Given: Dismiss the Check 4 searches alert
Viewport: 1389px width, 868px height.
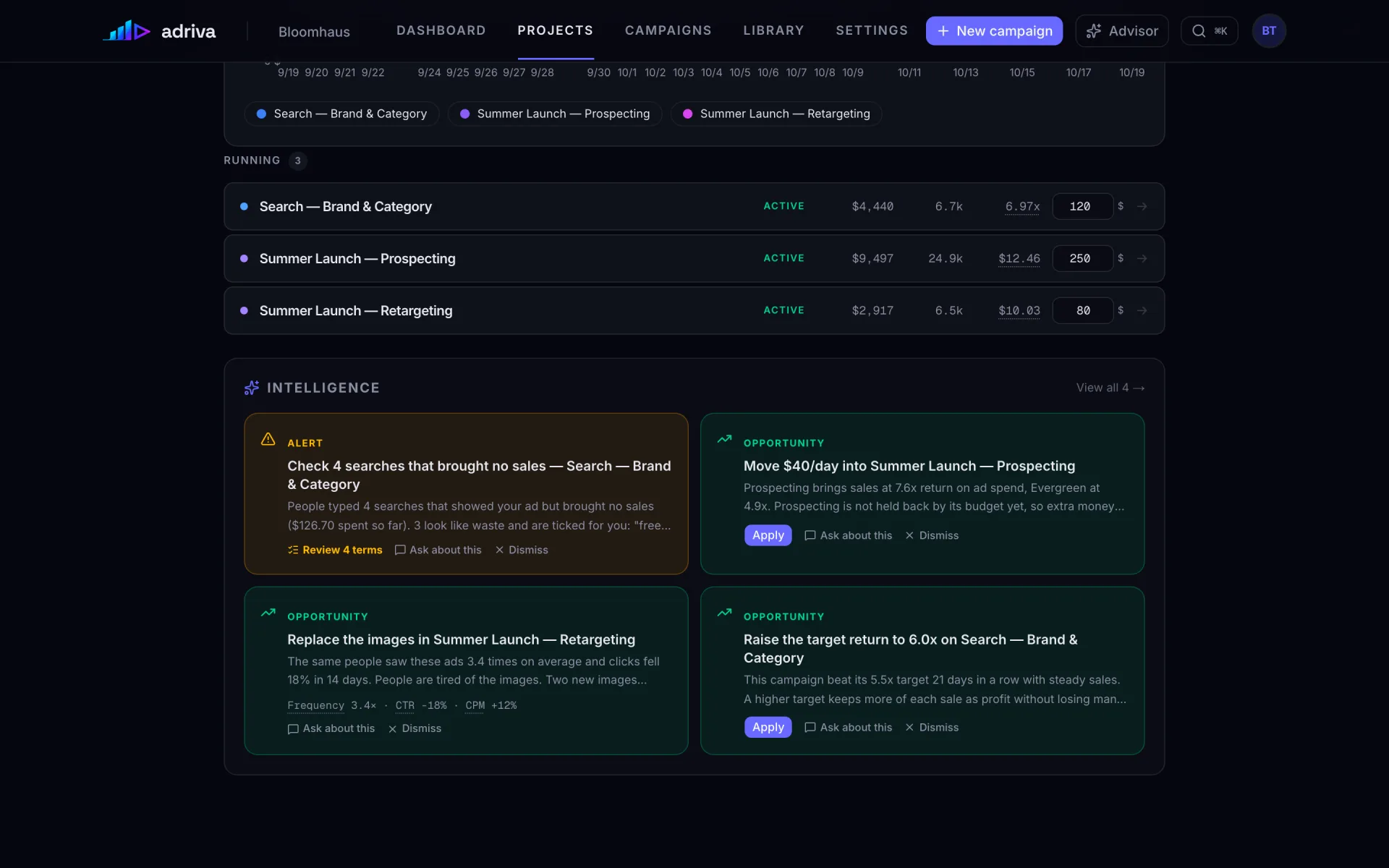Looking at the screenshot, I should click(522, 550).
